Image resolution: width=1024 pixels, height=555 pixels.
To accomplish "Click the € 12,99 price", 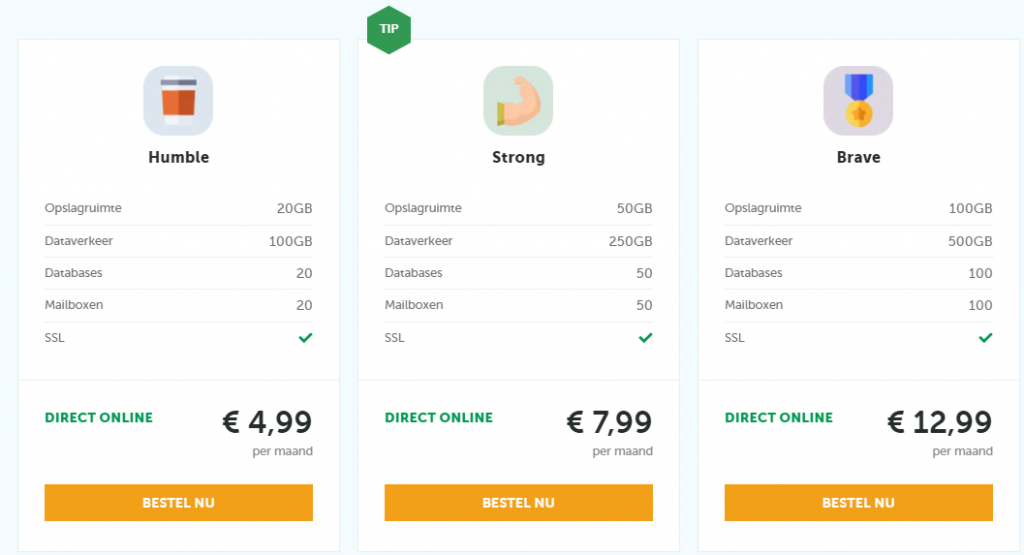I will pyautogui.click(x=939, y=423).
